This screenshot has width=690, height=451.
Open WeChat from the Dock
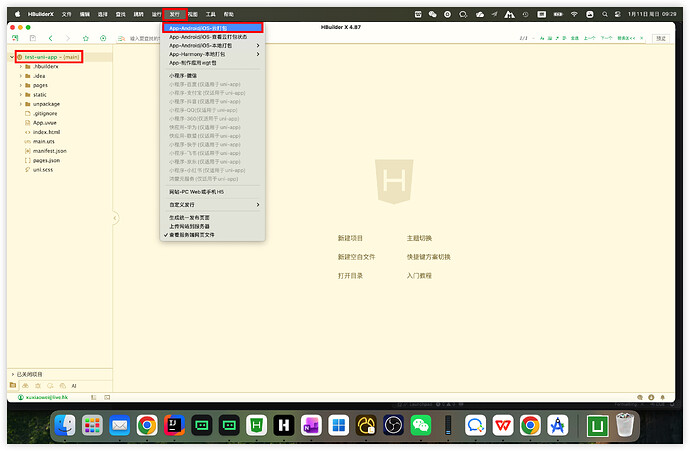(x=421, y=425)
